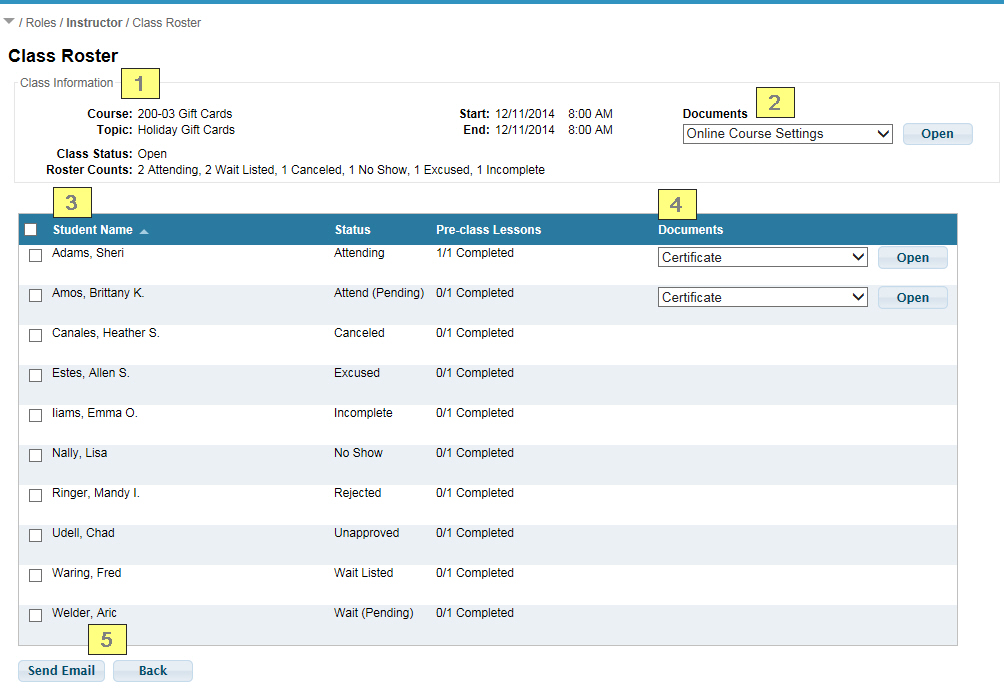The width and height of the screenshot is (1004, 694).
Task: Navigate to Instructor in the breadcrumb
Action: (94, 23)
